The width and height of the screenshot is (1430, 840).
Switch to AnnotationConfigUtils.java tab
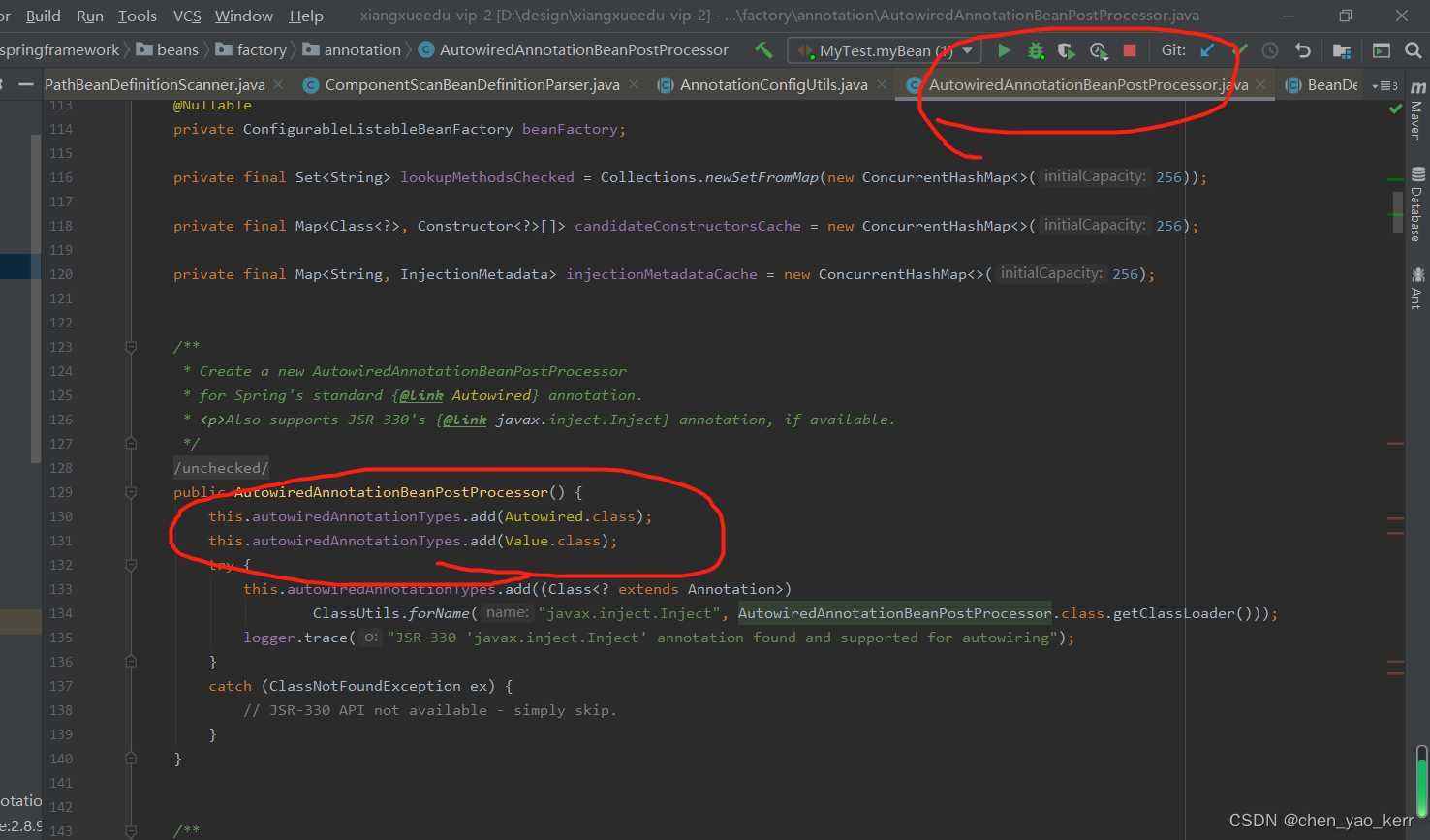coord(773,85)
